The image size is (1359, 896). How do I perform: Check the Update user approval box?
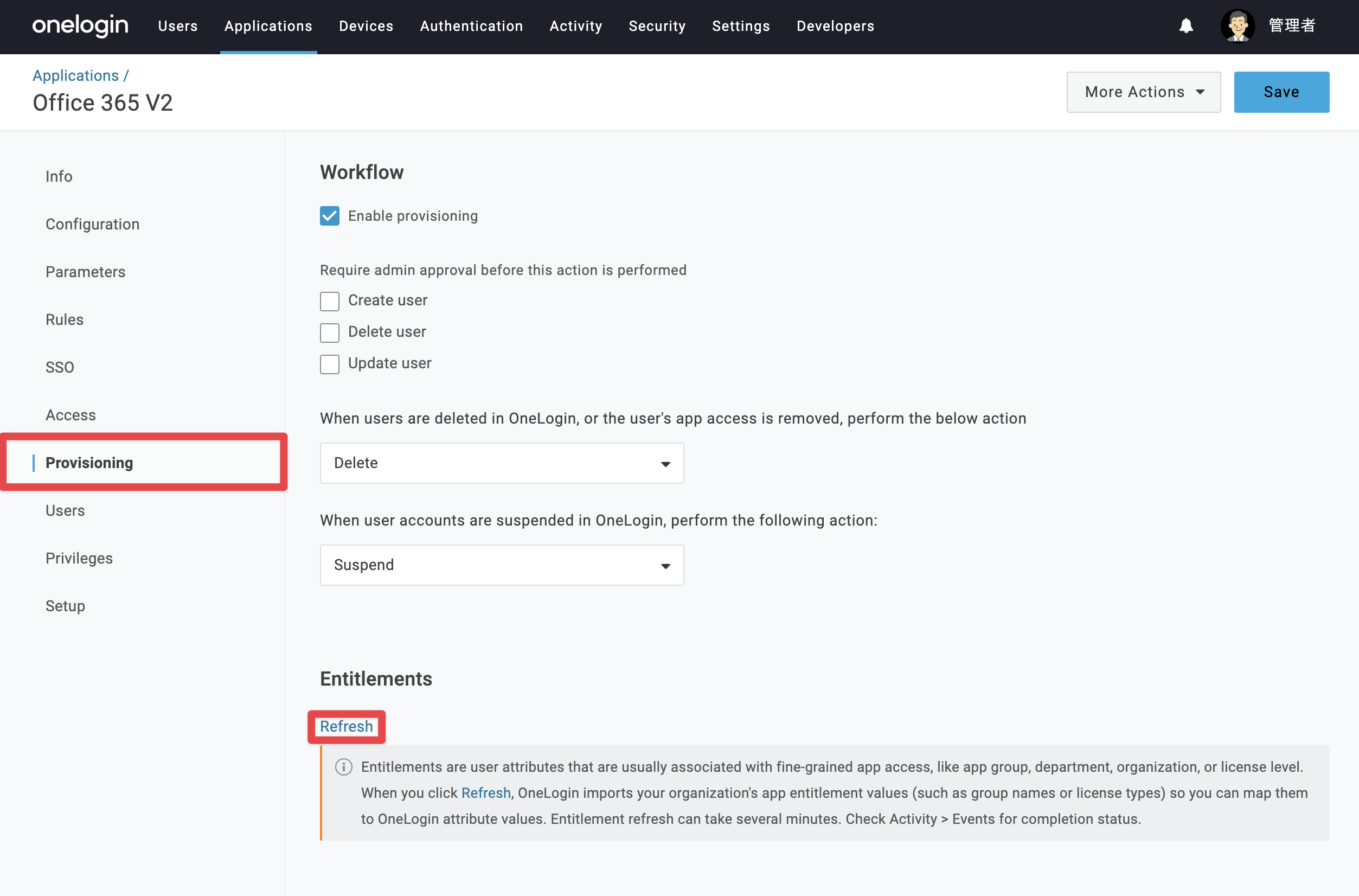pyautogui.click(x=330, y=364)
